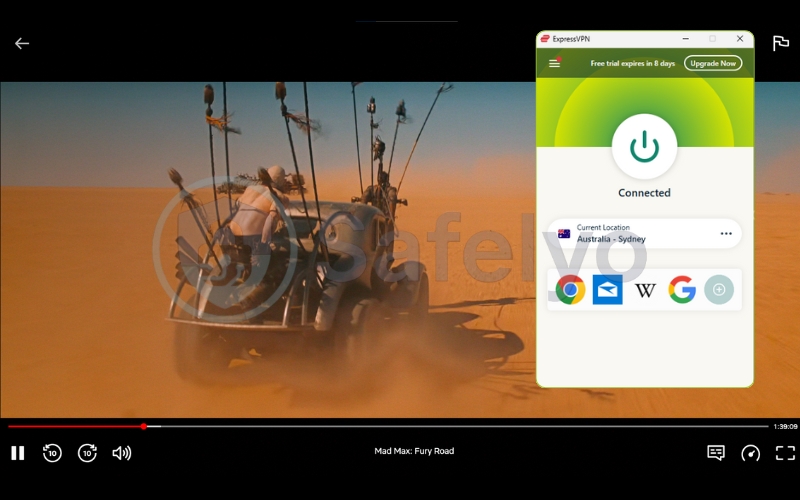
Task: Launch the Chrome shortcut in ExpressVPN
Action: click(x=570, y=290)
